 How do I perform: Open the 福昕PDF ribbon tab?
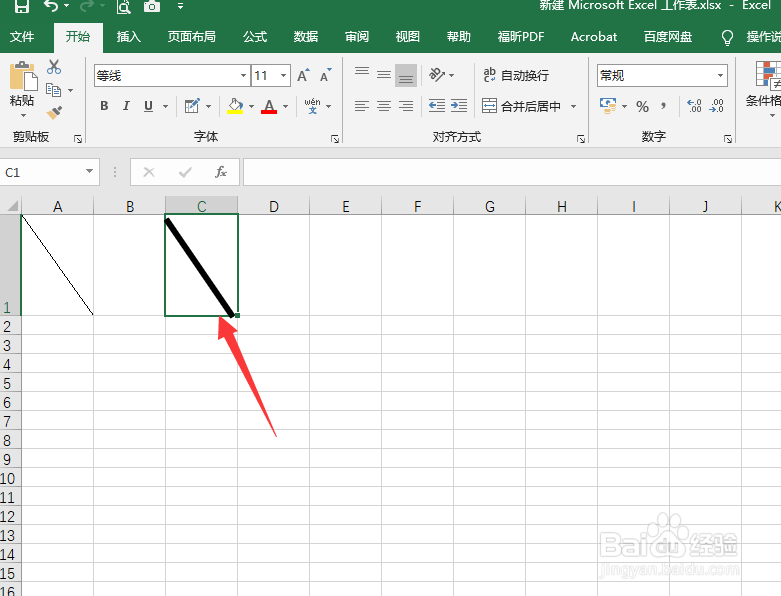[521, 37]
